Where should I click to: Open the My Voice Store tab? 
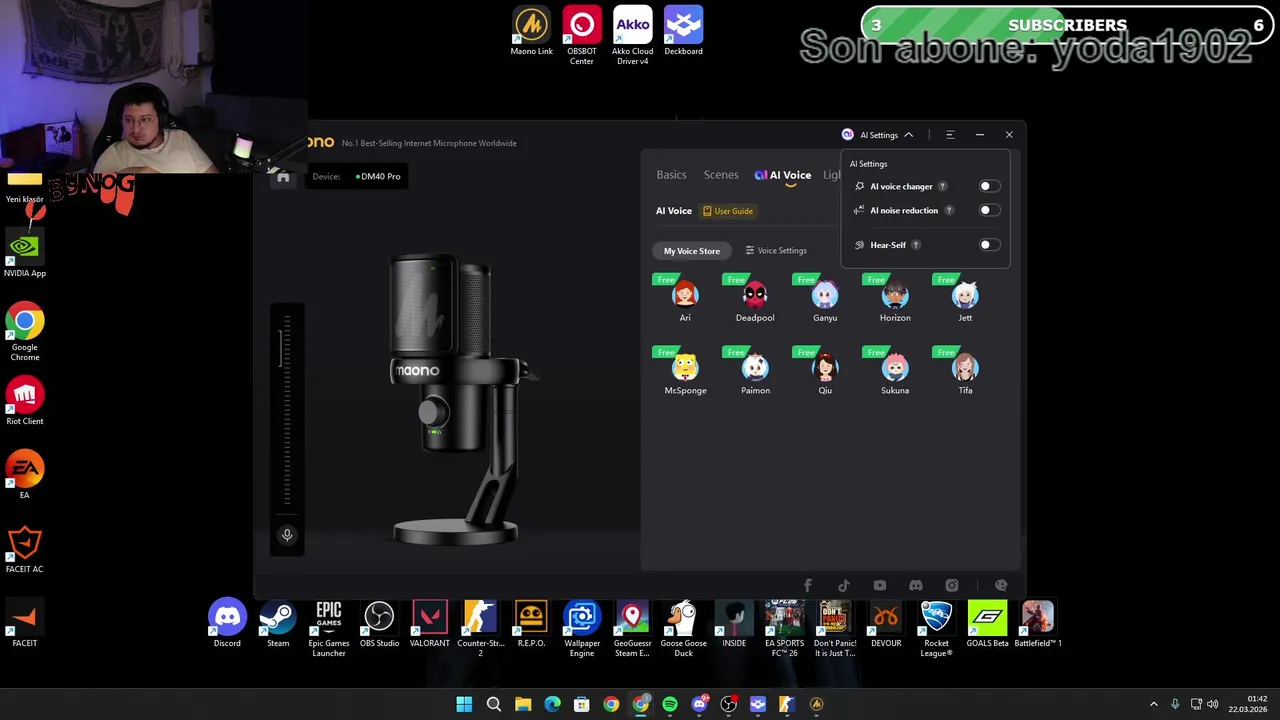pyautogui.click(x=692, y=251)
